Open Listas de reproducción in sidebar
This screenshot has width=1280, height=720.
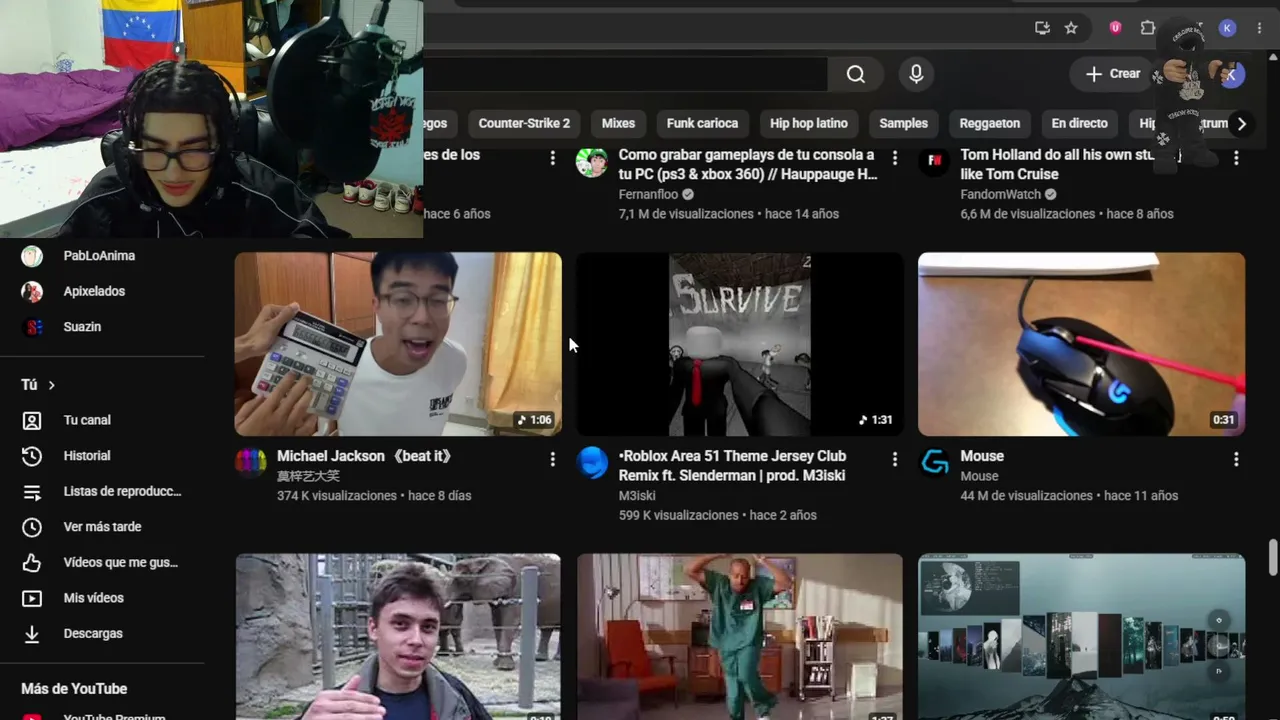(102, 491)
